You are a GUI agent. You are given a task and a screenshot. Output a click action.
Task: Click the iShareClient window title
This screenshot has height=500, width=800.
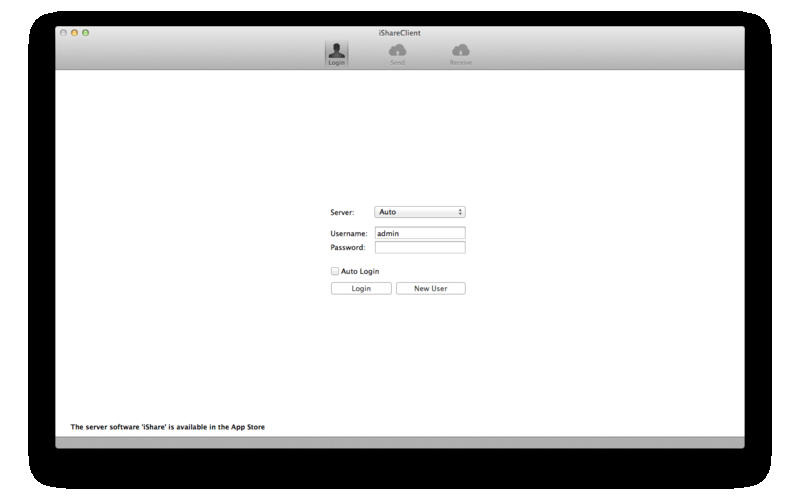click(x=400, y=33)
